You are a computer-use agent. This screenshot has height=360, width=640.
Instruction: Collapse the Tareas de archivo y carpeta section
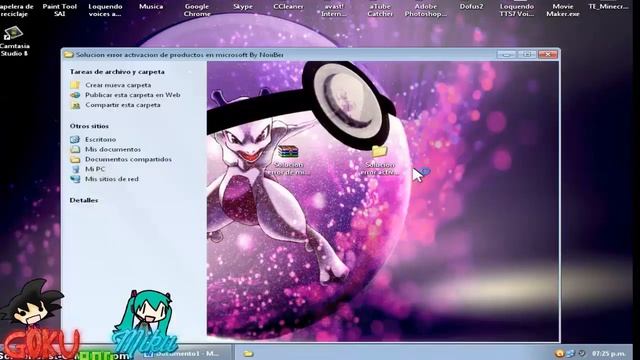(x=117, y=72)
